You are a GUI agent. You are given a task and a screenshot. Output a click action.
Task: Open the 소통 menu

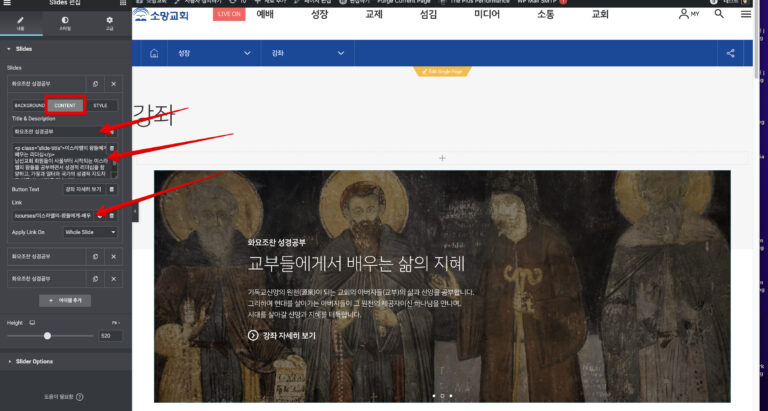(x=545, y=14)
